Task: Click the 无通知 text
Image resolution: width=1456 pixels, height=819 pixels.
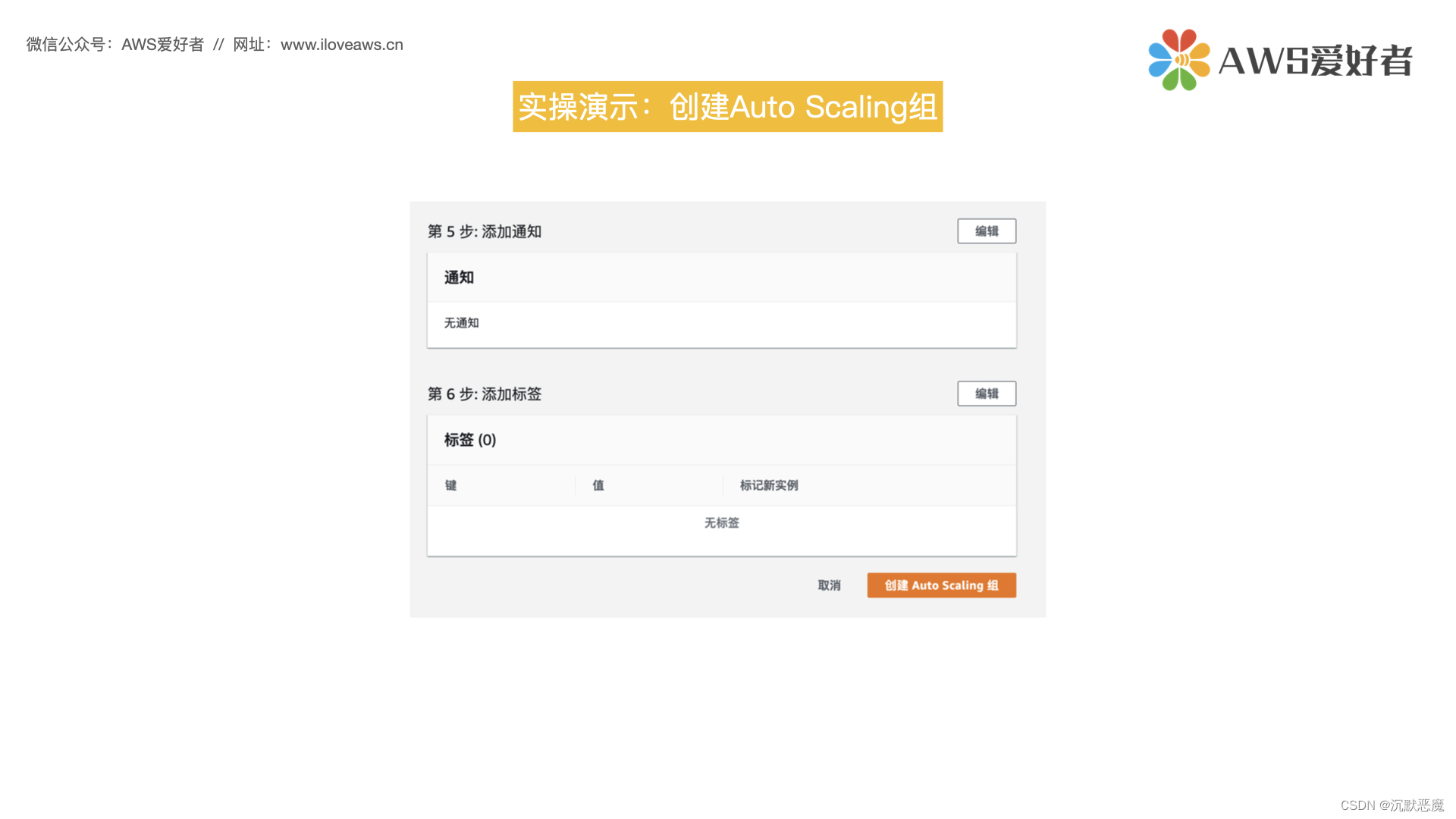Action: point(461,323)
